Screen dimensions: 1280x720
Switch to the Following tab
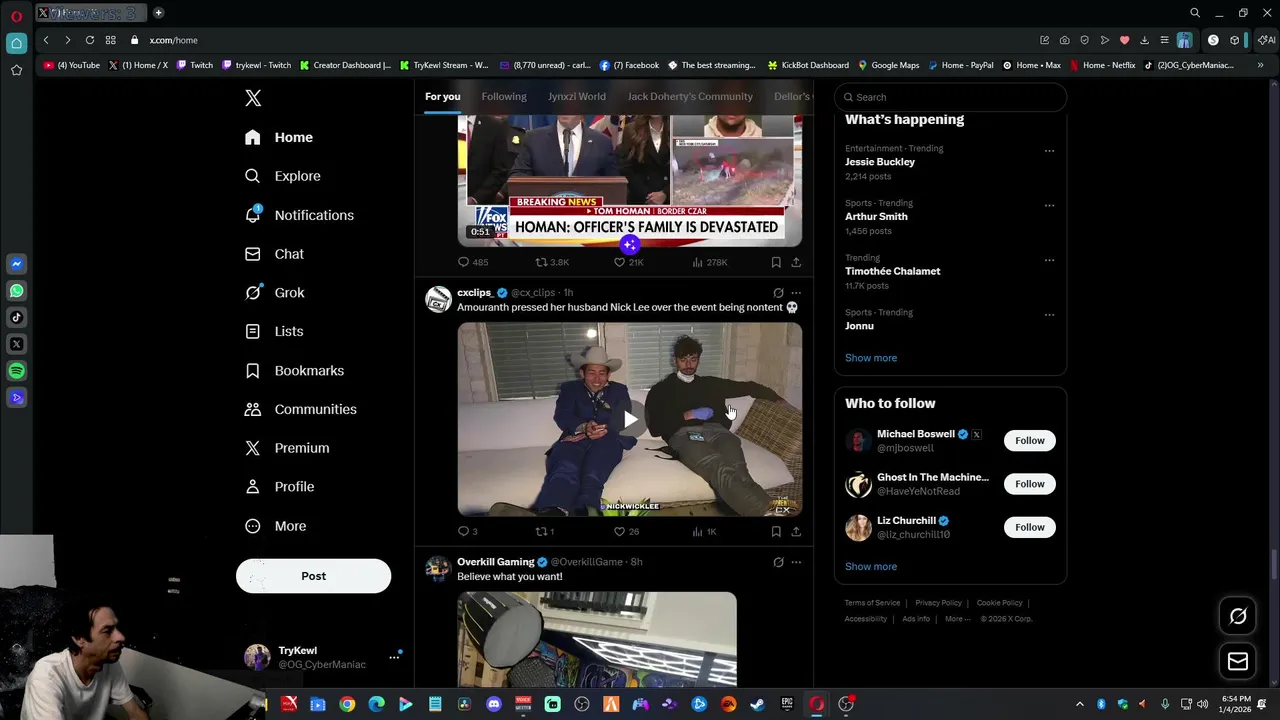click(504, 96)
